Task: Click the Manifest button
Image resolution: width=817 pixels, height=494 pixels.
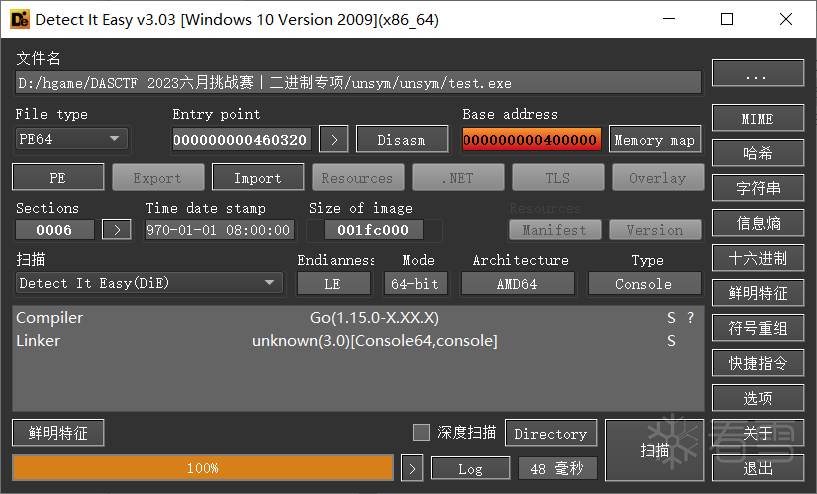Action: tap(555, 230)
